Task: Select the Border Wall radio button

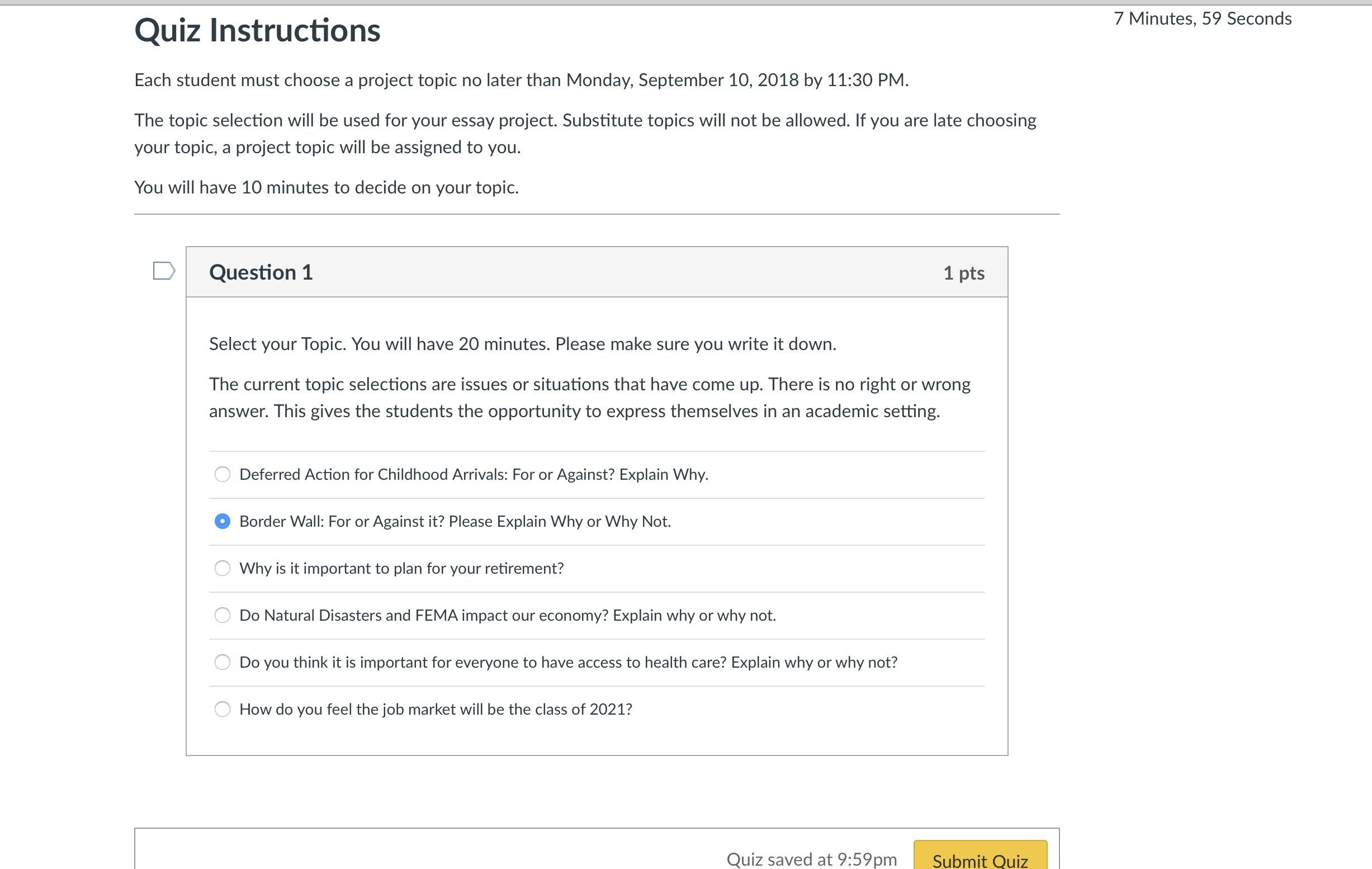Action: point(222,521)
